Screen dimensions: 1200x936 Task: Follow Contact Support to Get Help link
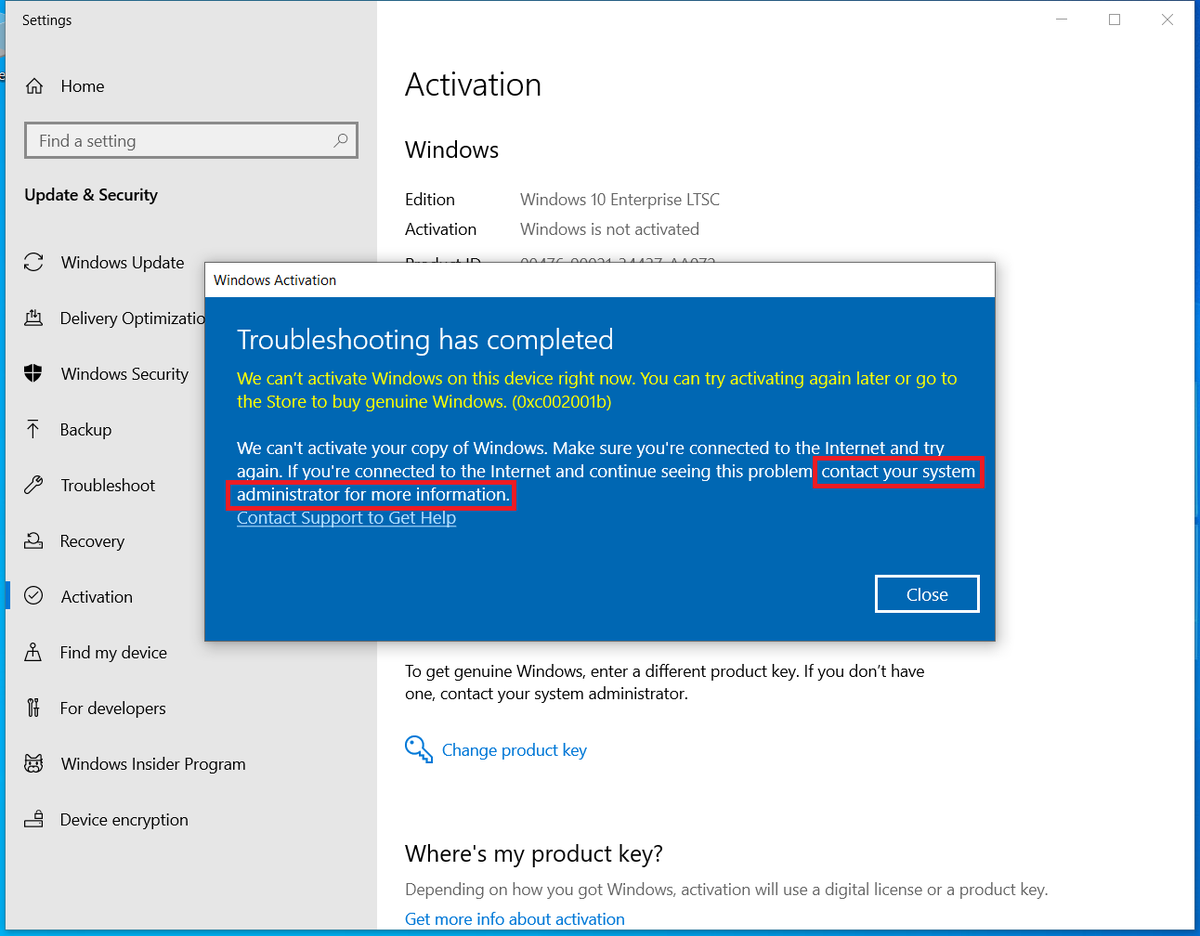click(346, 518)
